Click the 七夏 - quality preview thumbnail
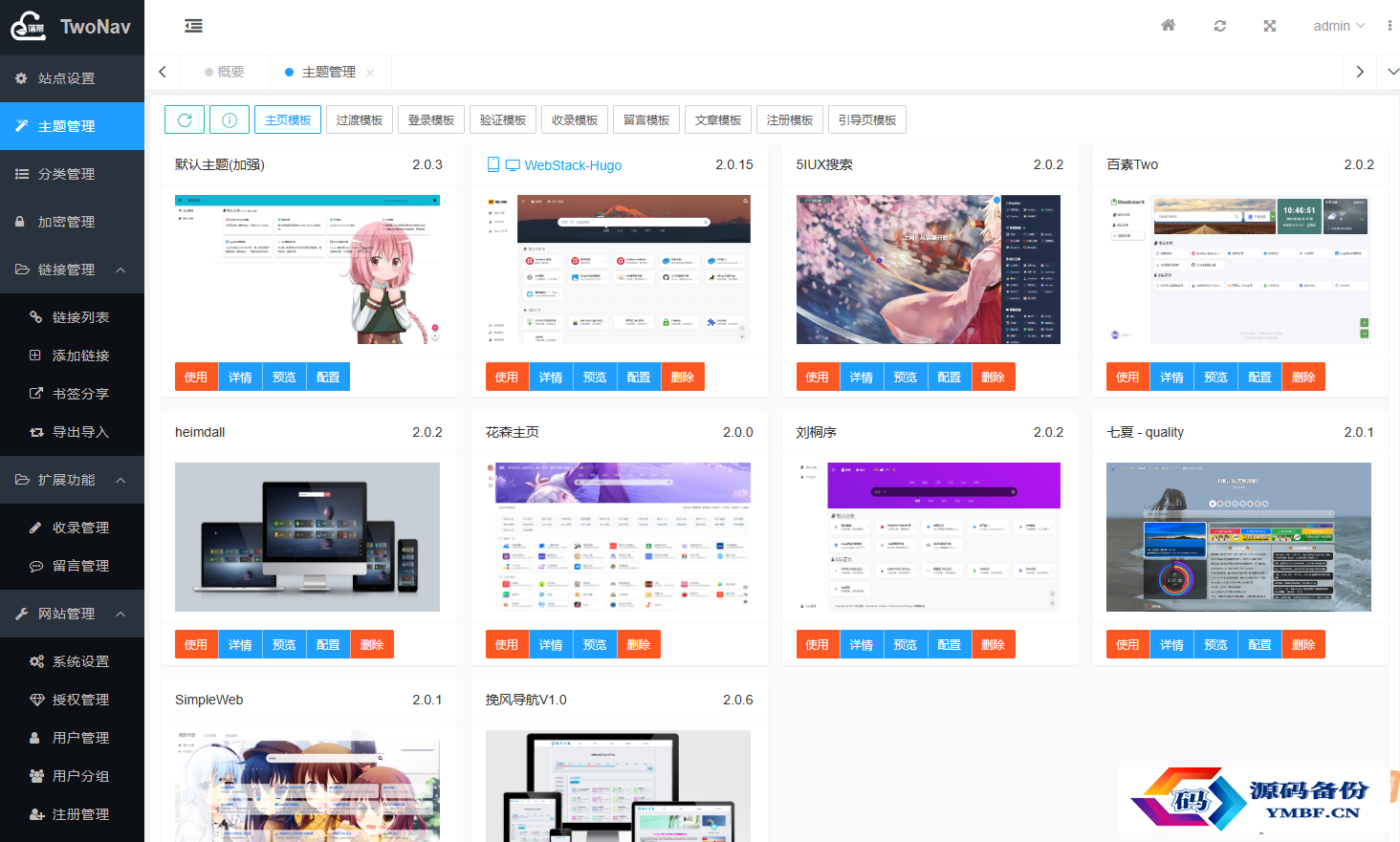1400x842 pixels. click(x=1238, y=537)
